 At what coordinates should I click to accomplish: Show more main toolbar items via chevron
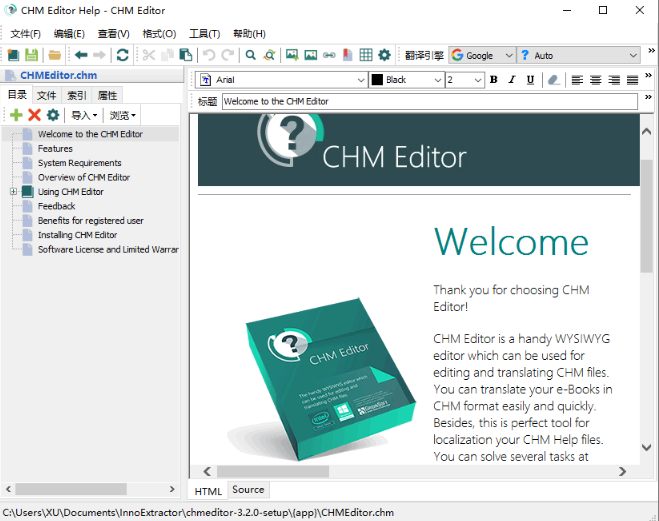tap(651, 50)
